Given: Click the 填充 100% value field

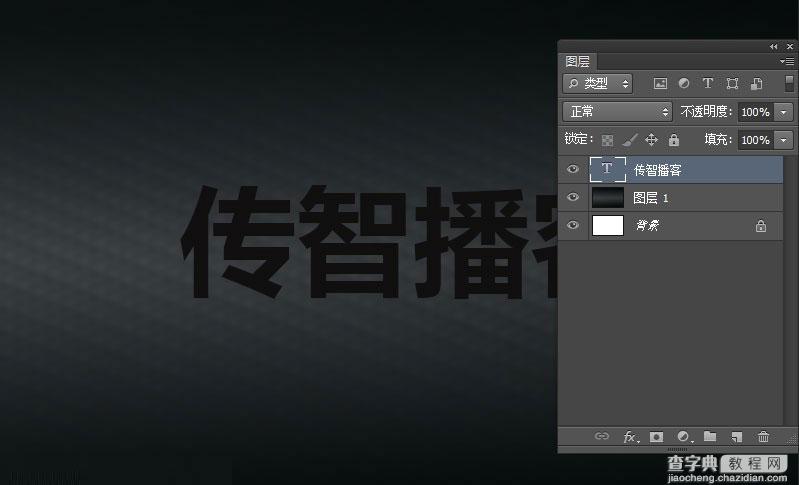Looking at the screenshot, I should click(756, 140).
